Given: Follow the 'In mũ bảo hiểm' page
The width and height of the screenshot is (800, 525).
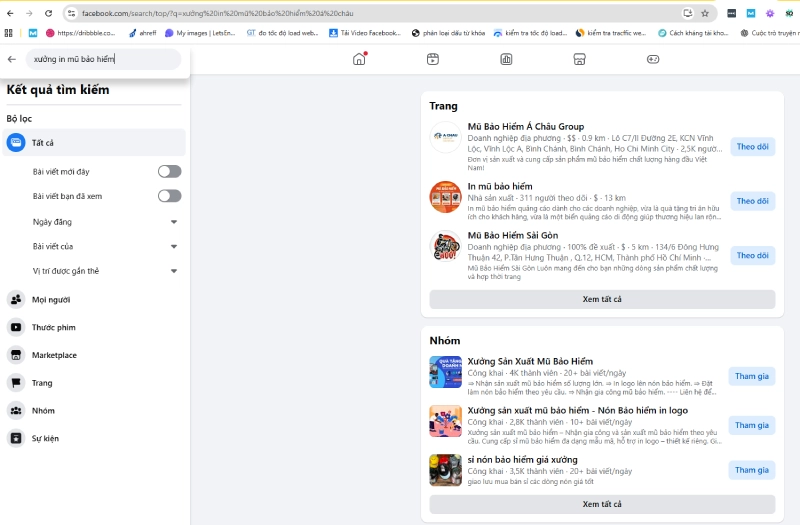Looking at the screenshot, I should pyautogui.click(x=753, y=201).
